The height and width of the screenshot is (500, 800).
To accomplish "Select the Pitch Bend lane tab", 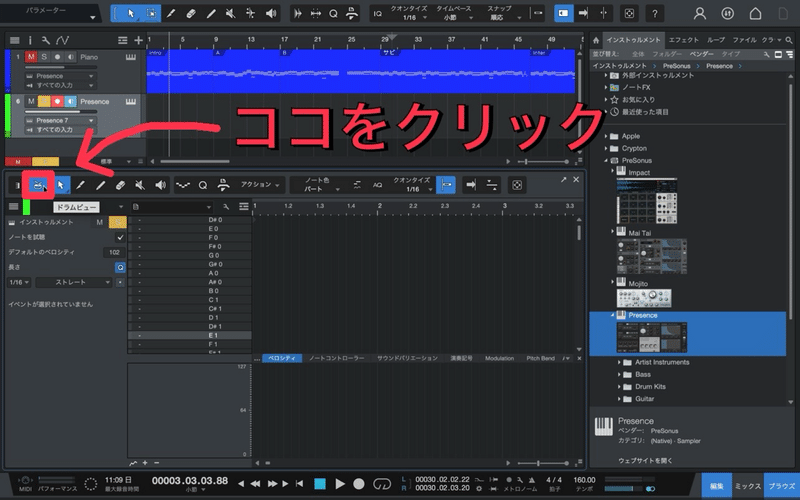I will (540, 358).
